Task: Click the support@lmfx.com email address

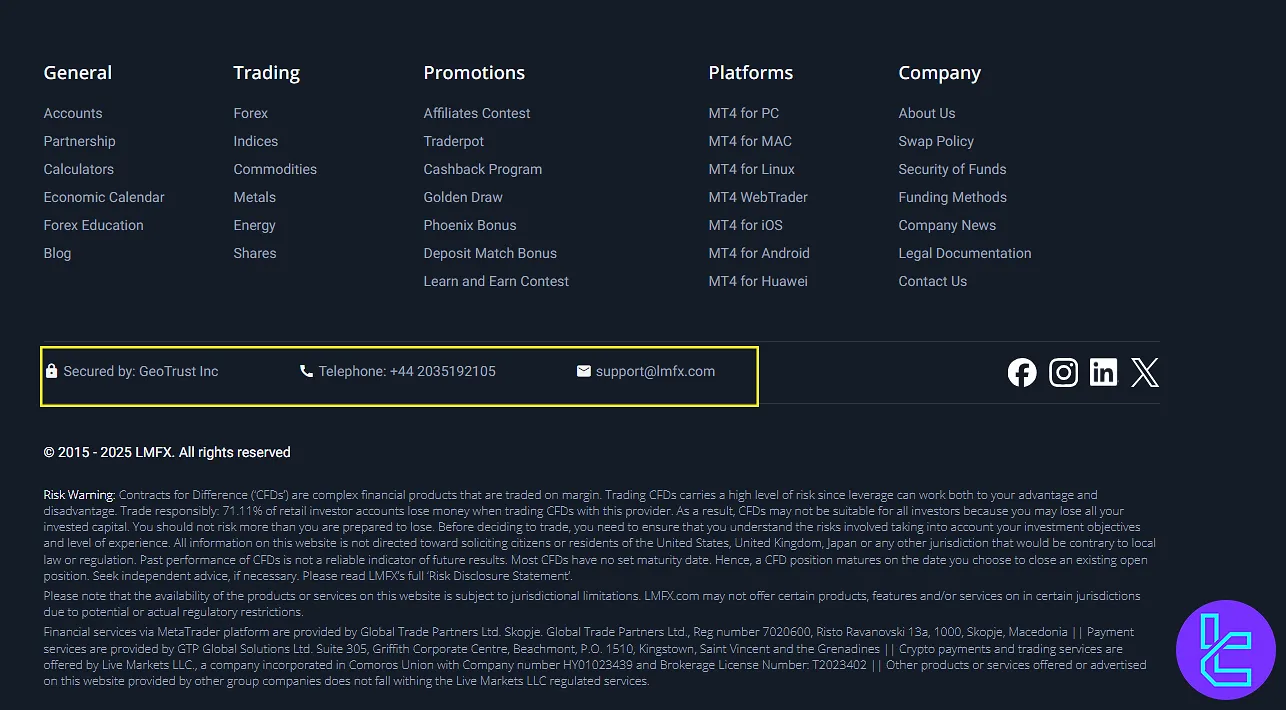Action: (x=655, y=371)
